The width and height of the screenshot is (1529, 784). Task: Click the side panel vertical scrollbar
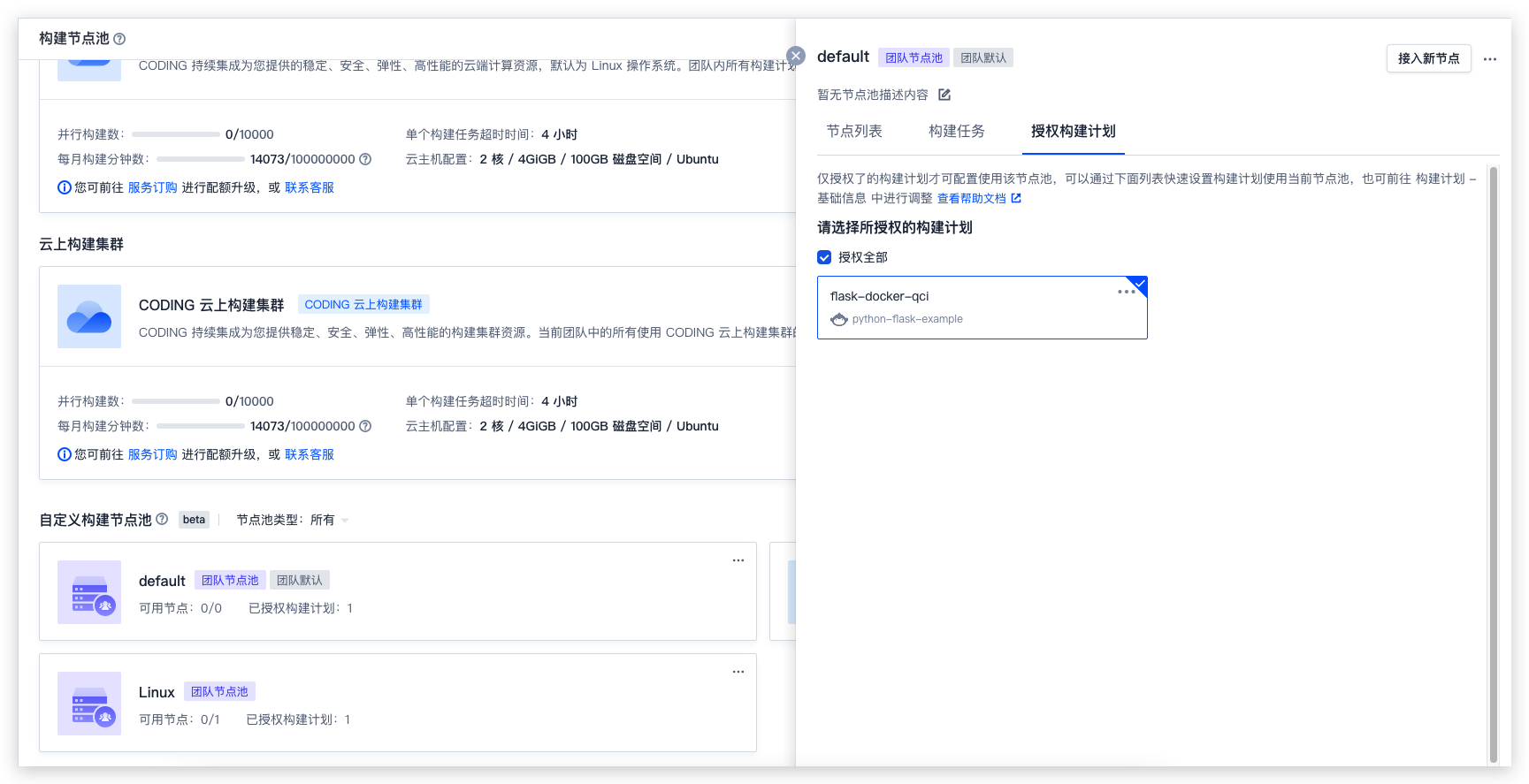point(1494,464)
